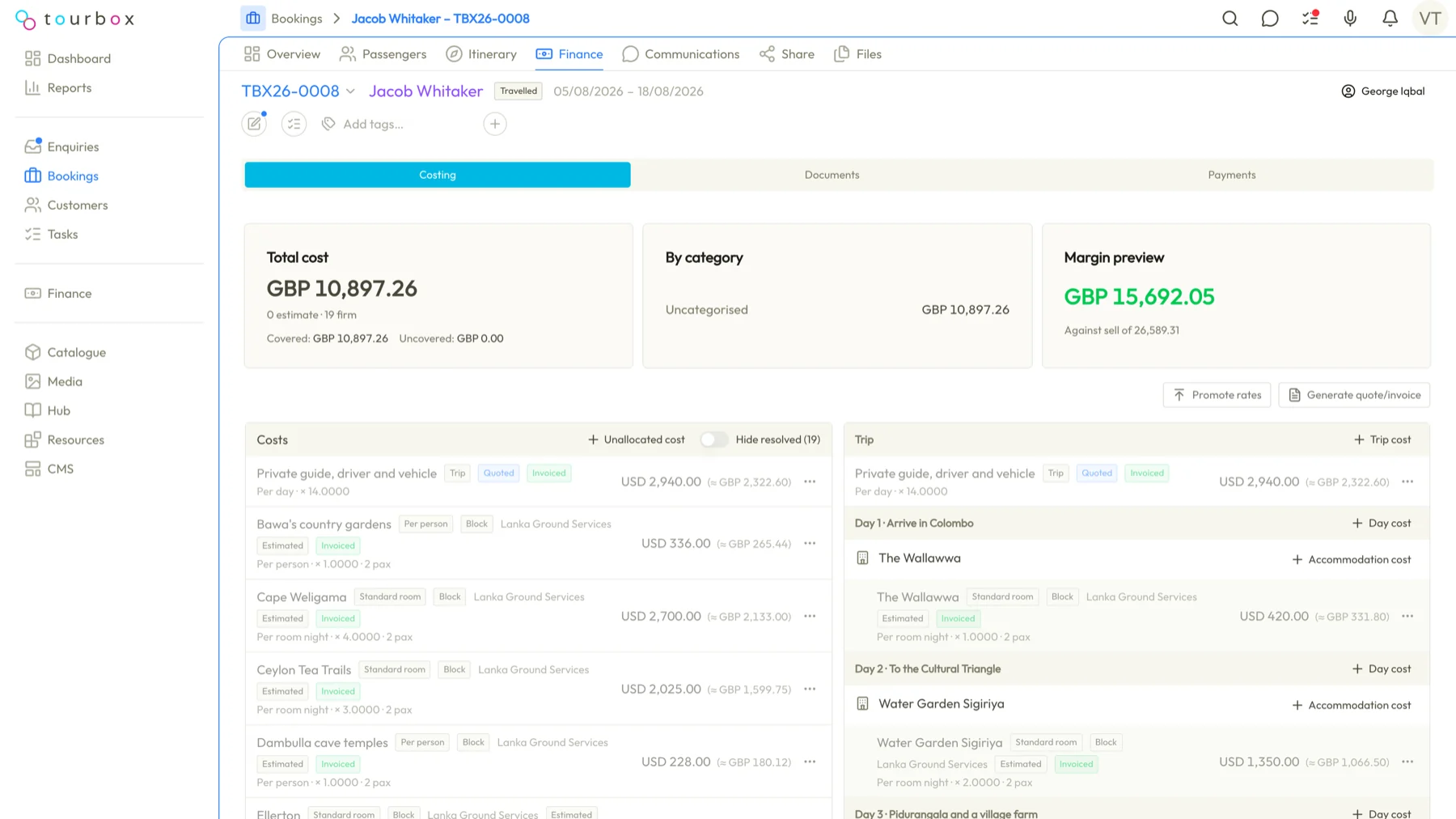Open the task checklist notifications icon

pyautogui.click(x=1310, y=18)
